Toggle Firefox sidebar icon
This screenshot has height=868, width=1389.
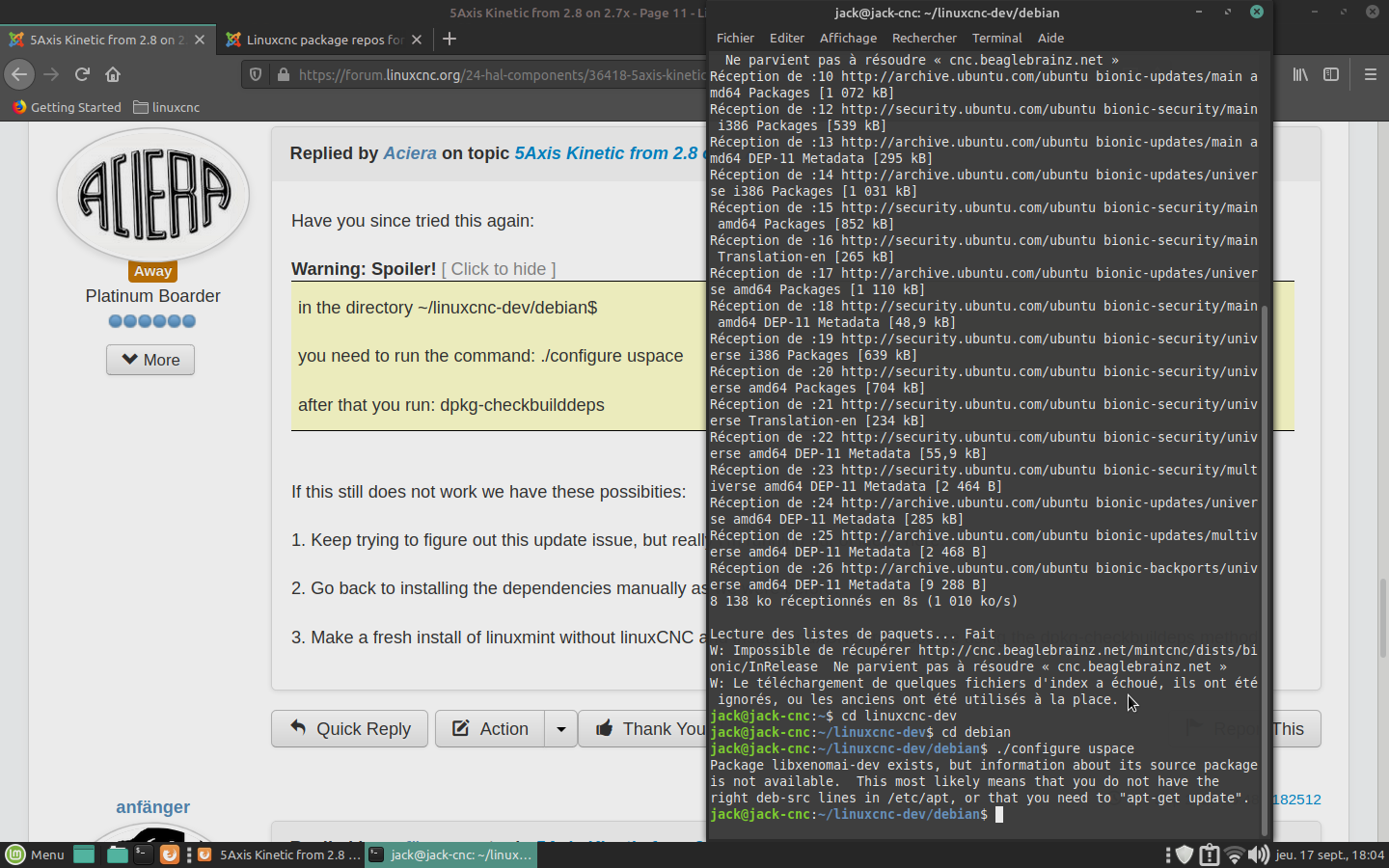[1331, 74]
